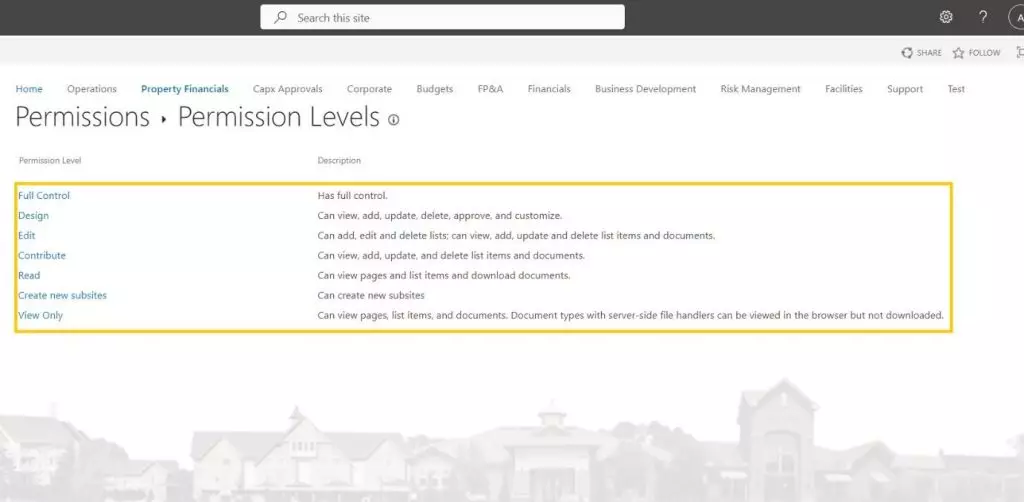Open the Full Control permission level
1024x502 pixels.
44,196
